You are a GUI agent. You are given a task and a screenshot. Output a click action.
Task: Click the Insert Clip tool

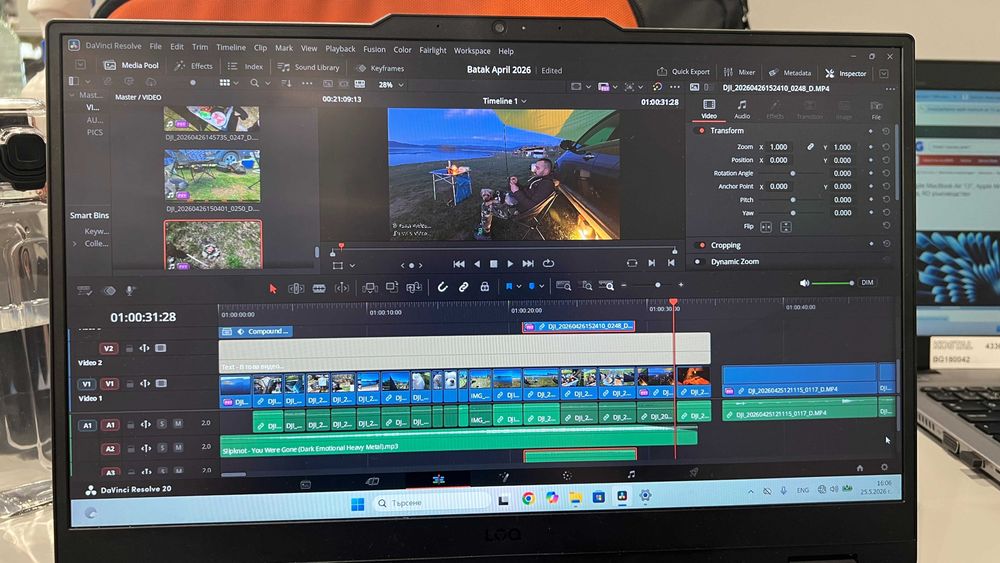coord(370,288)
